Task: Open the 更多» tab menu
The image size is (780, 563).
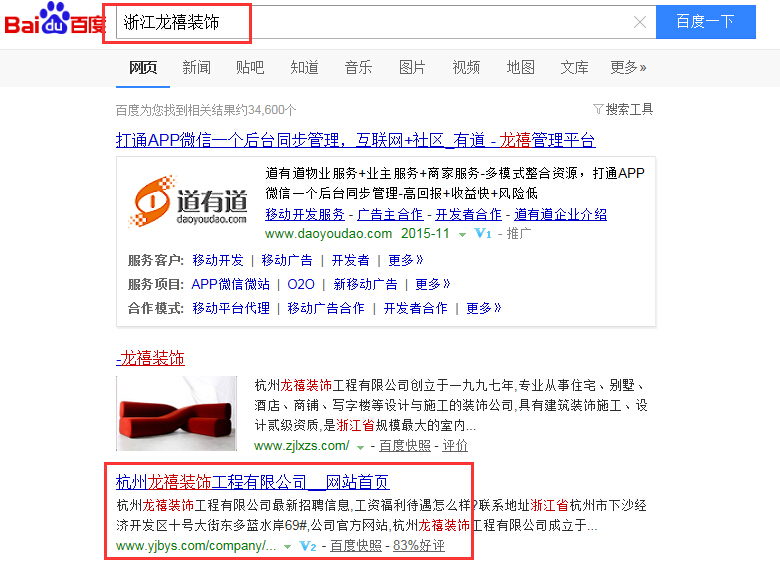Action: click(628, 67)
